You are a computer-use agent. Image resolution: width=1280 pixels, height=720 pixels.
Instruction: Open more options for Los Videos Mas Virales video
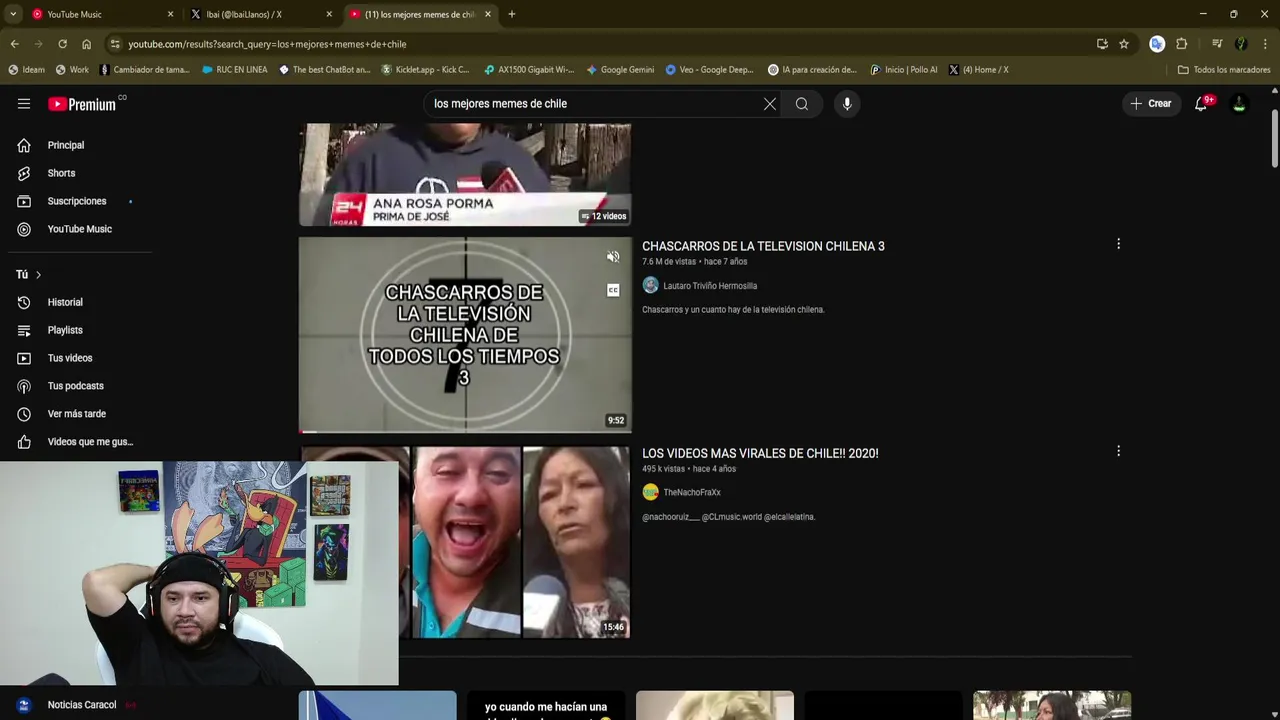click(x=1118, y=451)
